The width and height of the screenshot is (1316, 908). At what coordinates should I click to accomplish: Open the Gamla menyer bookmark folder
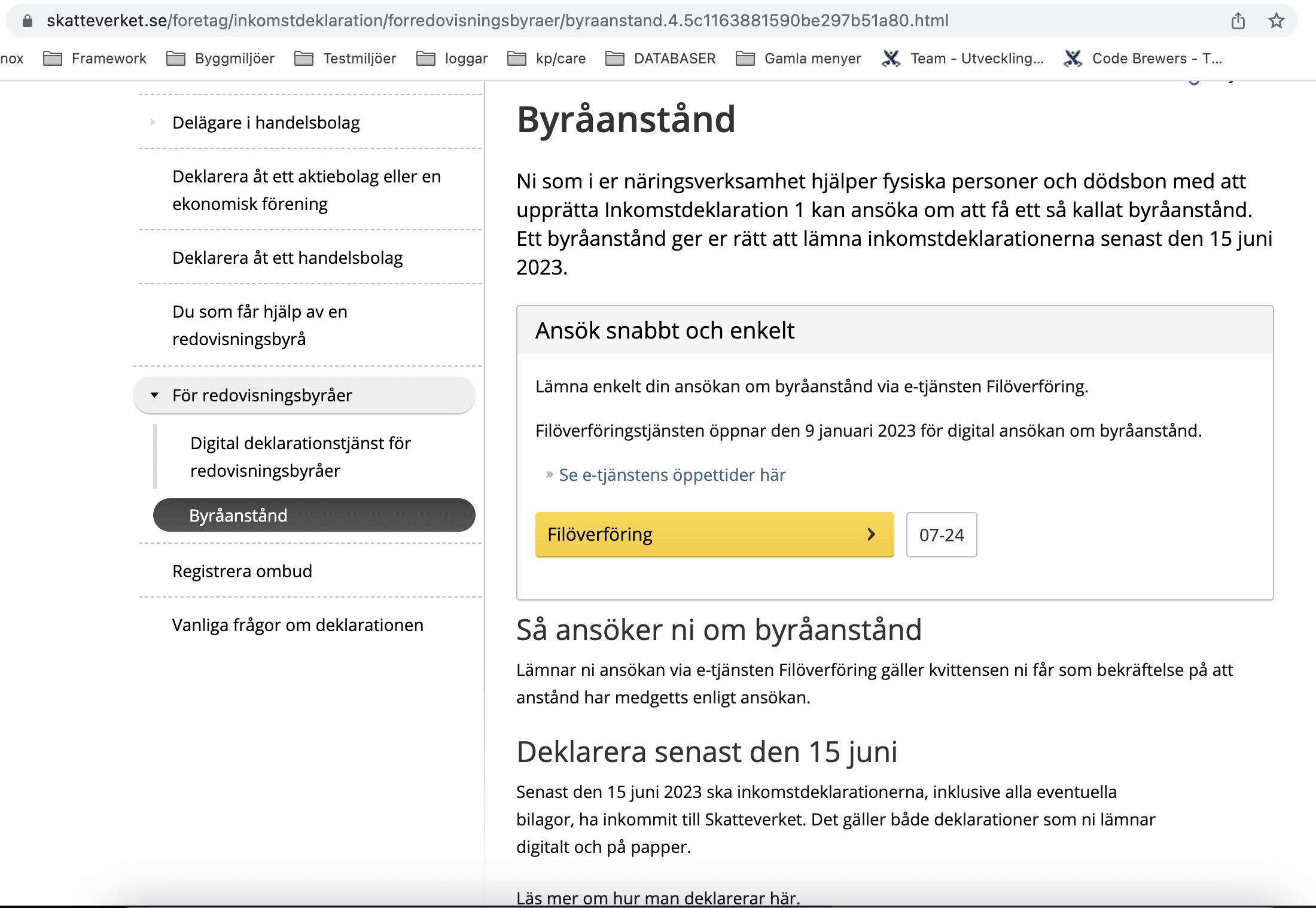pyautogui.click(x=798, y=59)
